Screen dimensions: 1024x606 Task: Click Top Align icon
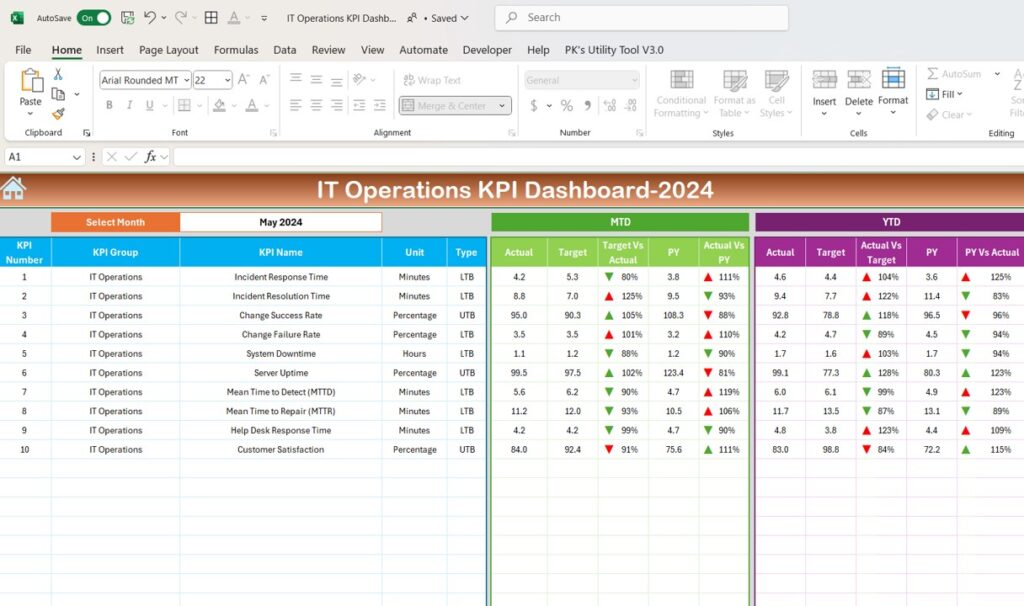(296, 79)
